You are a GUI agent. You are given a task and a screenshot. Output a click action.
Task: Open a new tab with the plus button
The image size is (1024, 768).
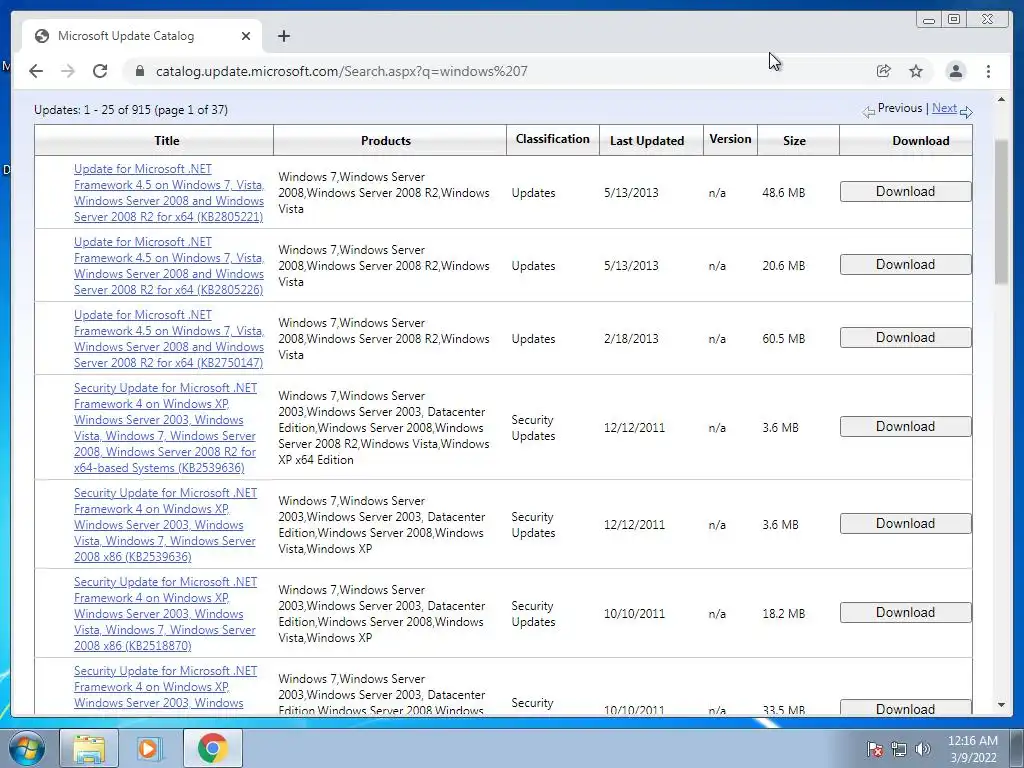pos(283,36)
